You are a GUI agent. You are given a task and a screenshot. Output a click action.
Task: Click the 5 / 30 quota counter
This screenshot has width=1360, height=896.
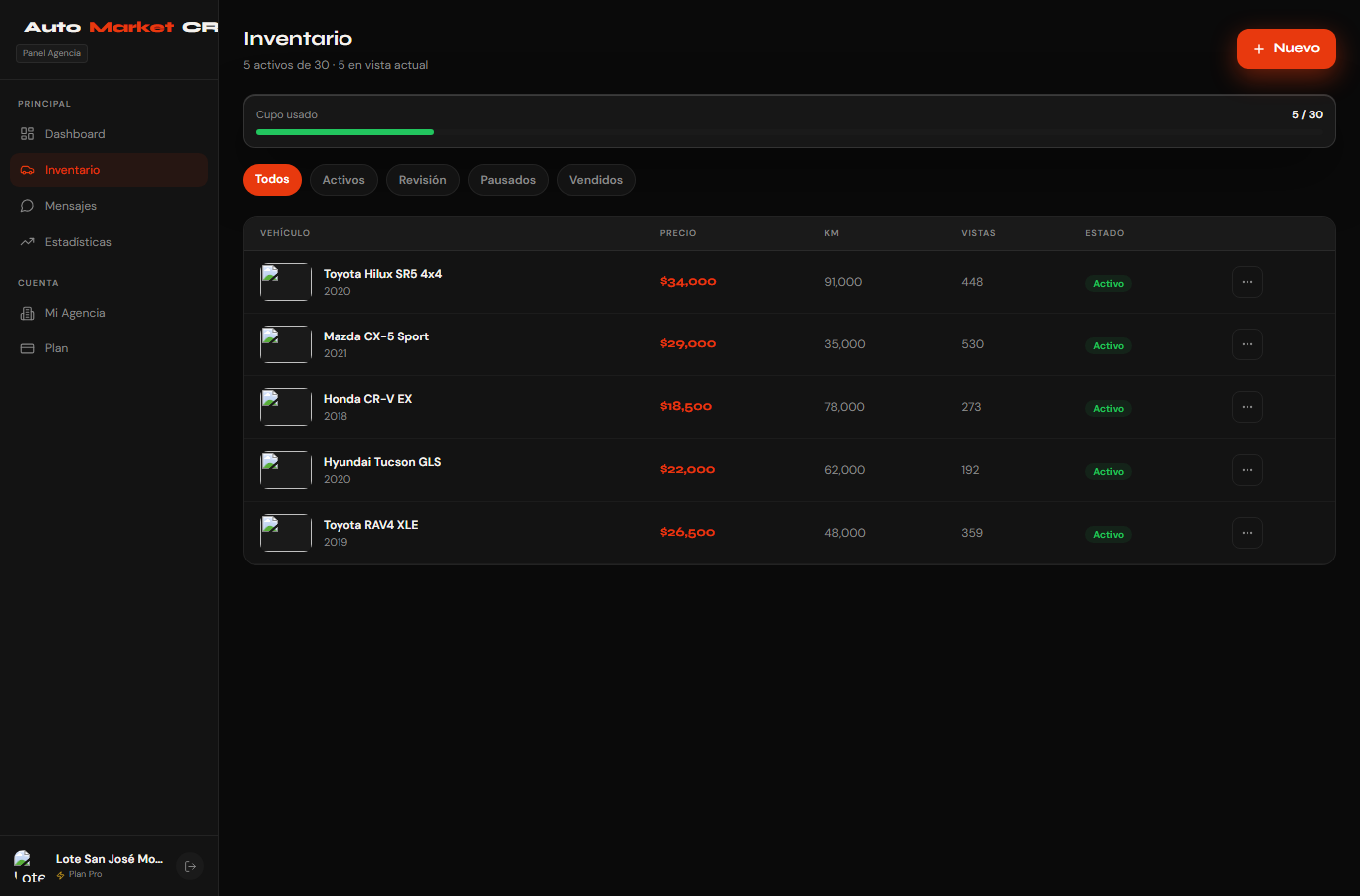pyautogui.click(x=1307, y=114)
